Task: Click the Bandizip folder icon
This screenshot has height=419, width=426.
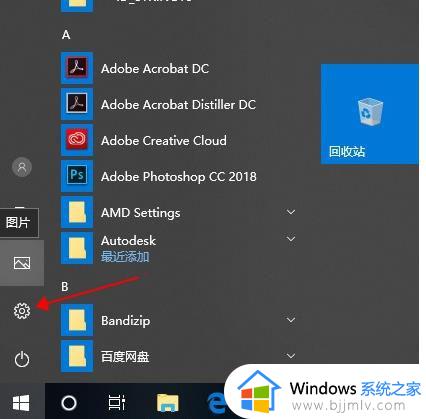Action: [x=77, y=320]
